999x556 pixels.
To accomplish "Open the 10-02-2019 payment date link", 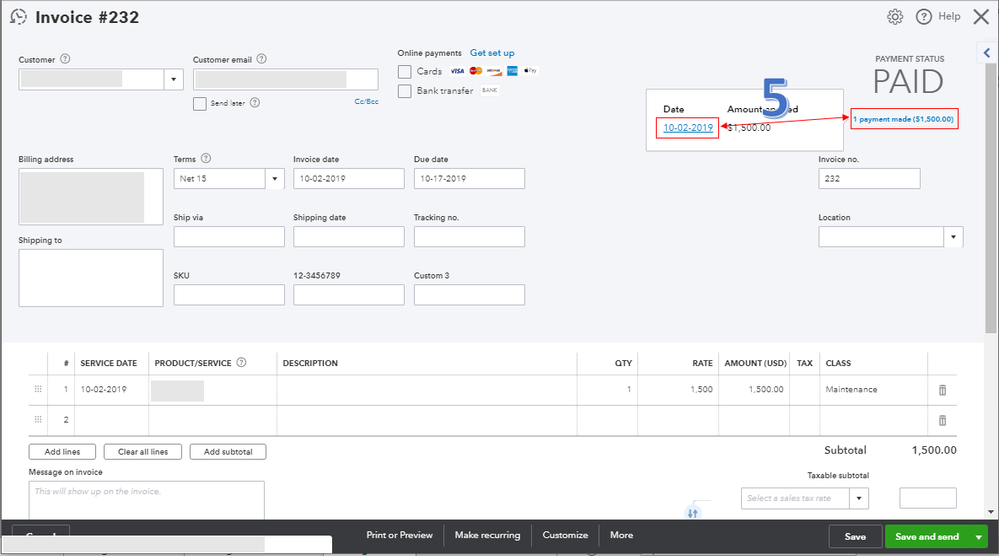I will coord(688,128).
